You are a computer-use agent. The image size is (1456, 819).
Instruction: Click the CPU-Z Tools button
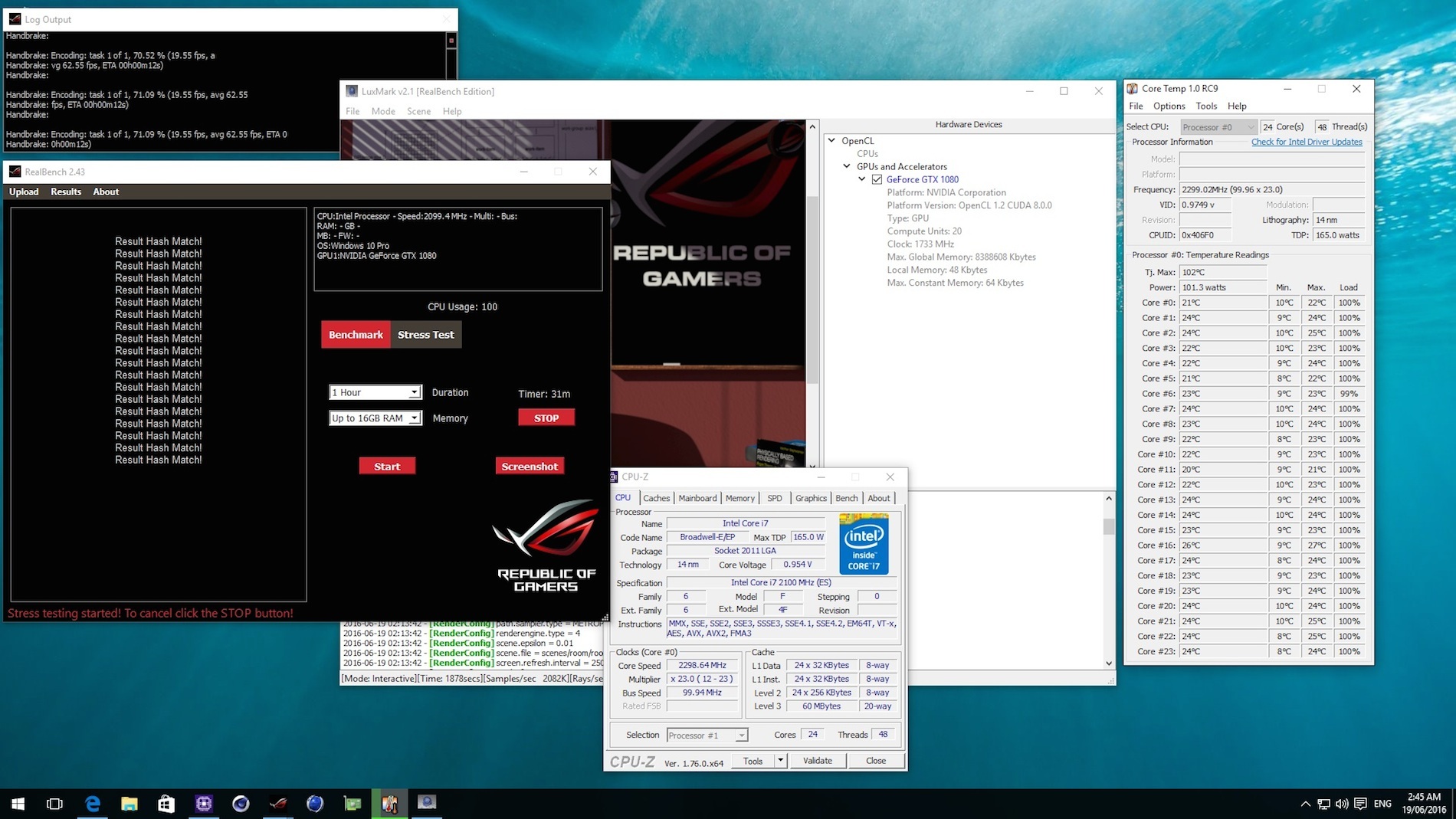point(753,761)
